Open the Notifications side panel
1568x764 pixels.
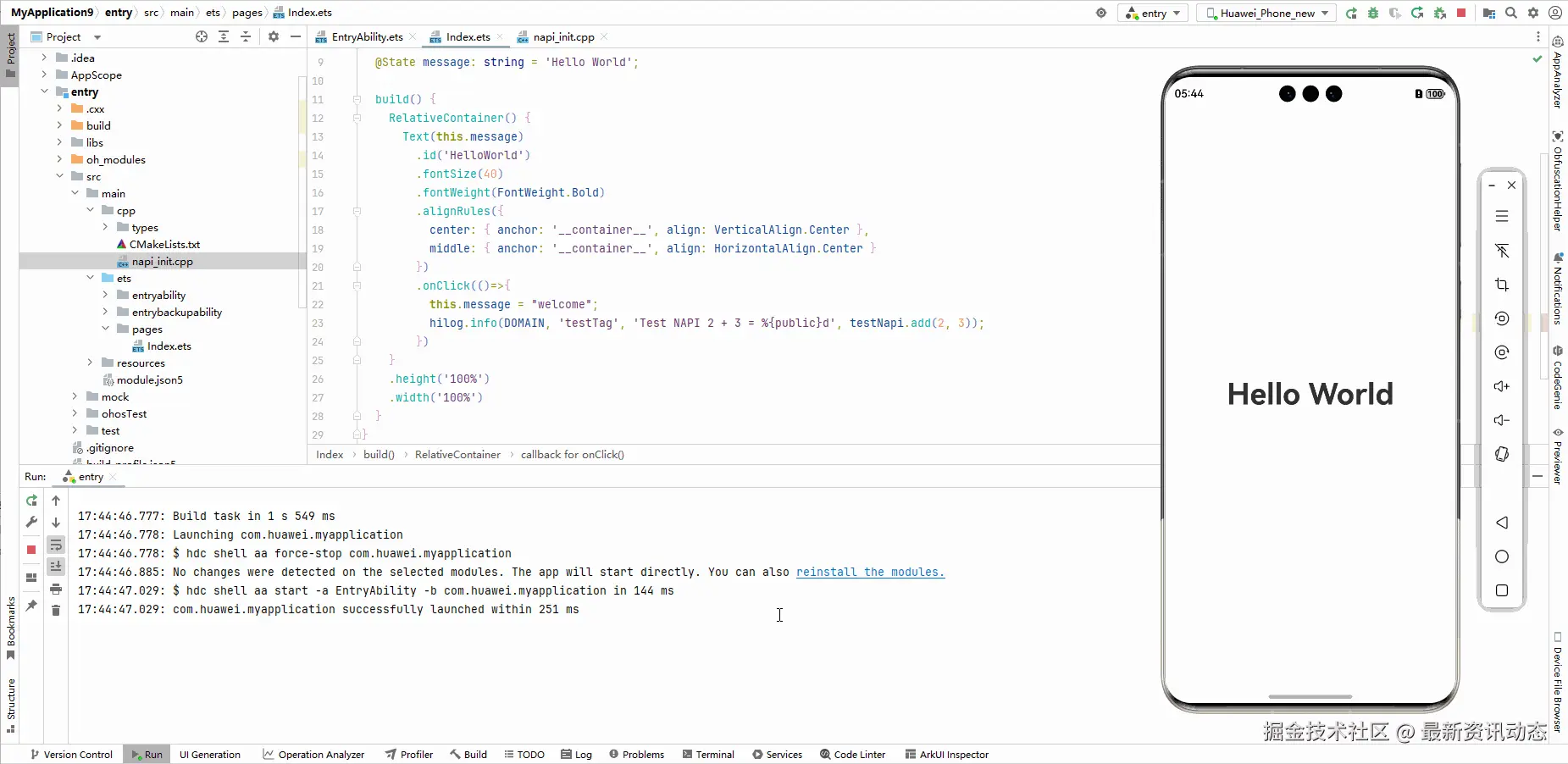point(1558,288)
